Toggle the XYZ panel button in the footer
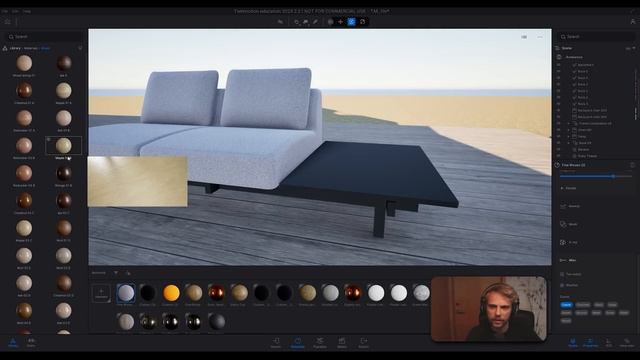 [609, 342]
